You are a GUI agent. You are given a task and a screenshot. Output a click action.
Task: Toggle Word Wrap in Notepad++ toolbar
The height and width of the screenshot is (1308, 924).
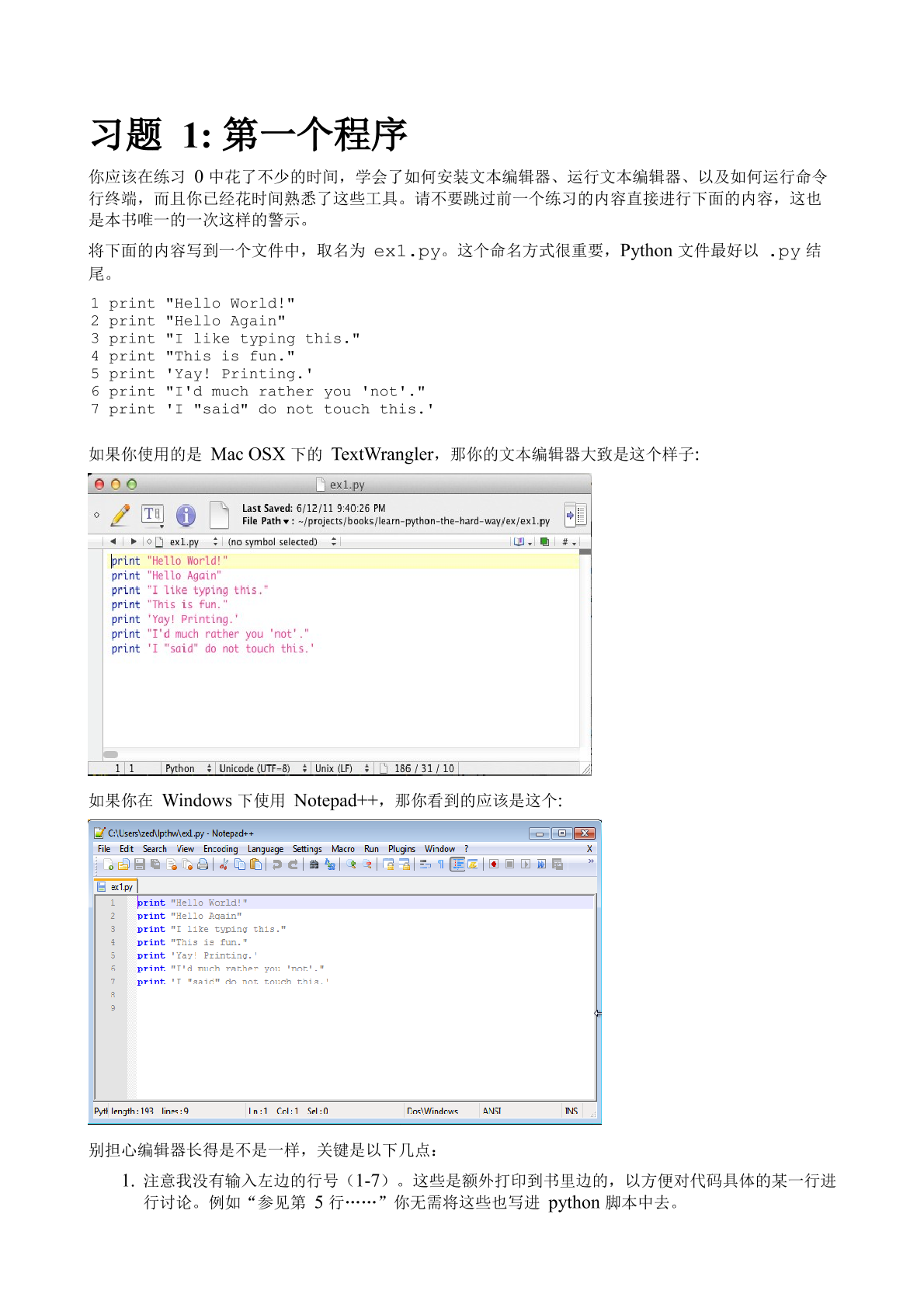426,864
